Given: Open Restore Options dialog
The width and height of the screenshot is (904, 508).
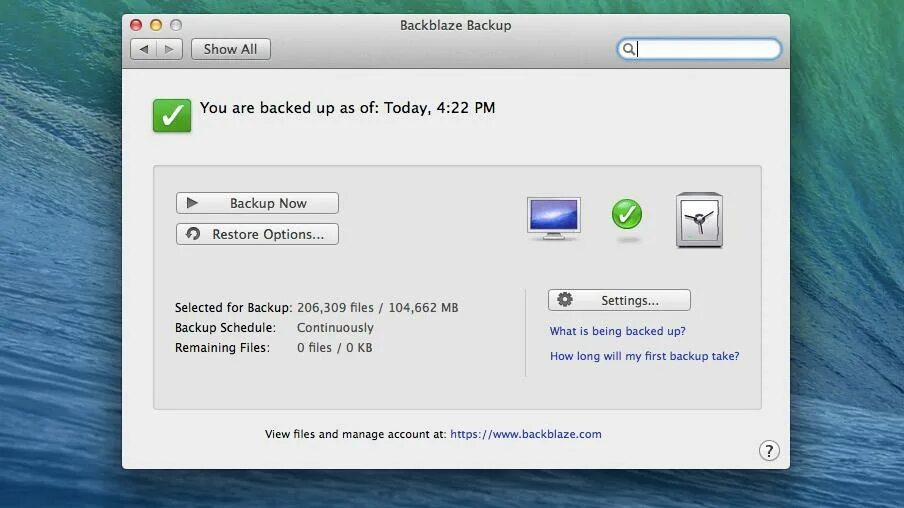Looking at the screenshot, I should [x=257, y=234].
